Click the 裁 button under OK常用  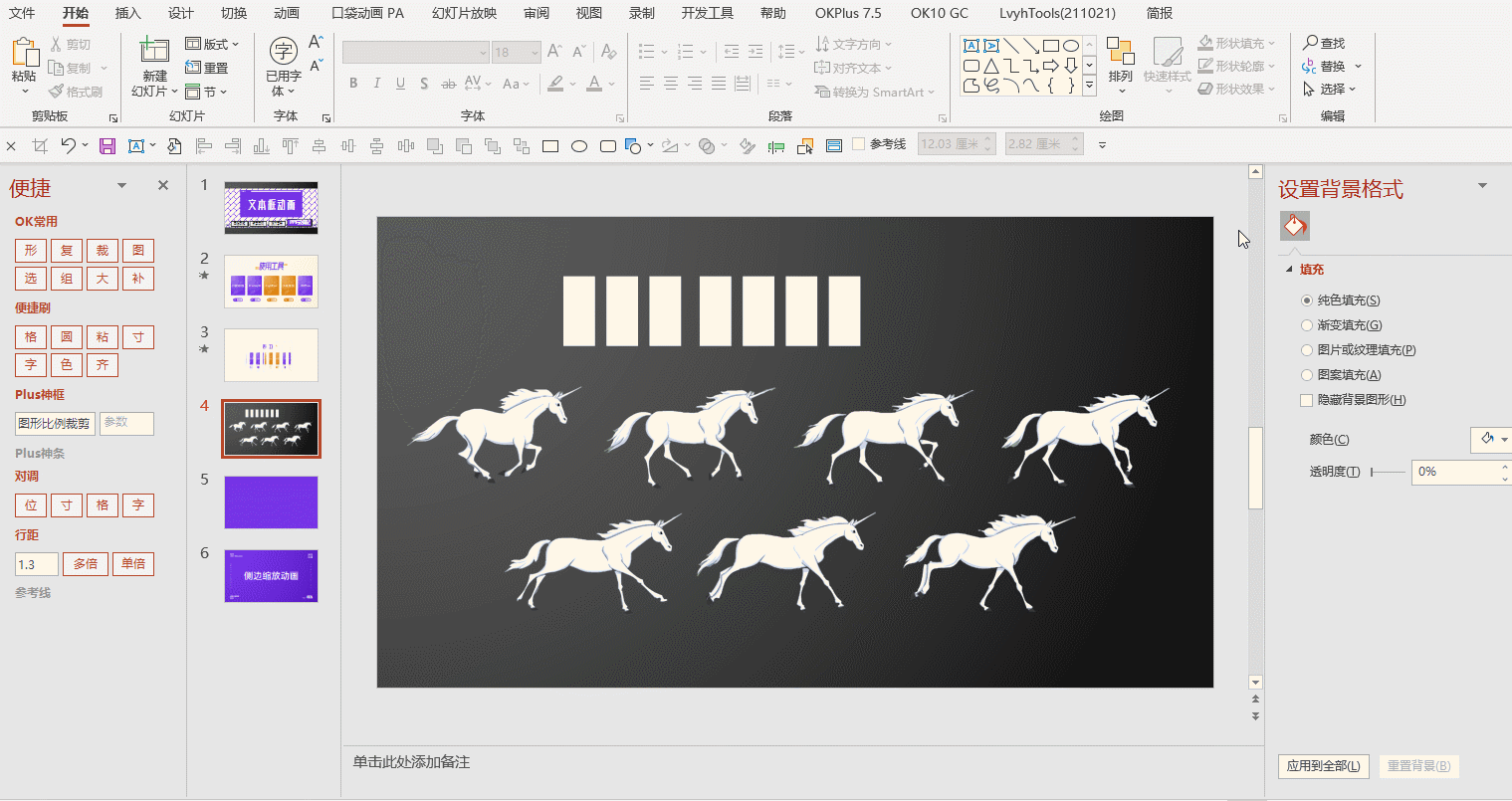click(103, 251)
